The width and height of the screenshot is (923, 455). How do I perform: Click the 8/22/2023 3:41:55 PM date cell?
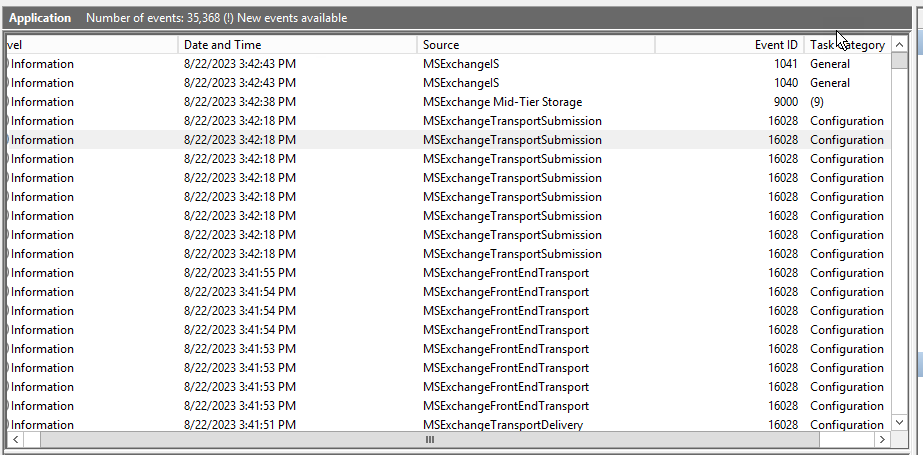click(x=240, y=273)
